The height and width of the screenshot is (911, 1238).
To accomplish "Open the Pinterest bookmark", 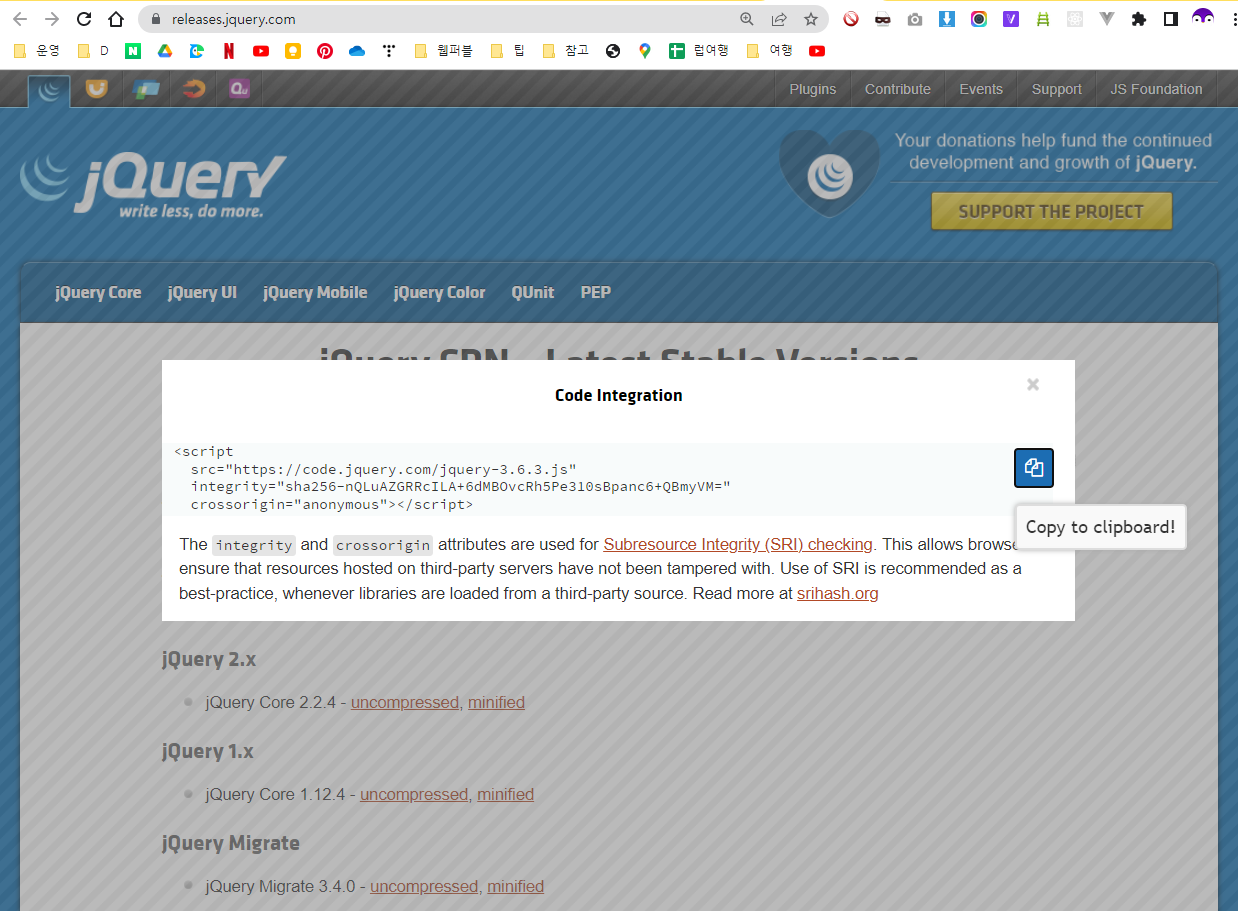I will (x=325, y=51).
